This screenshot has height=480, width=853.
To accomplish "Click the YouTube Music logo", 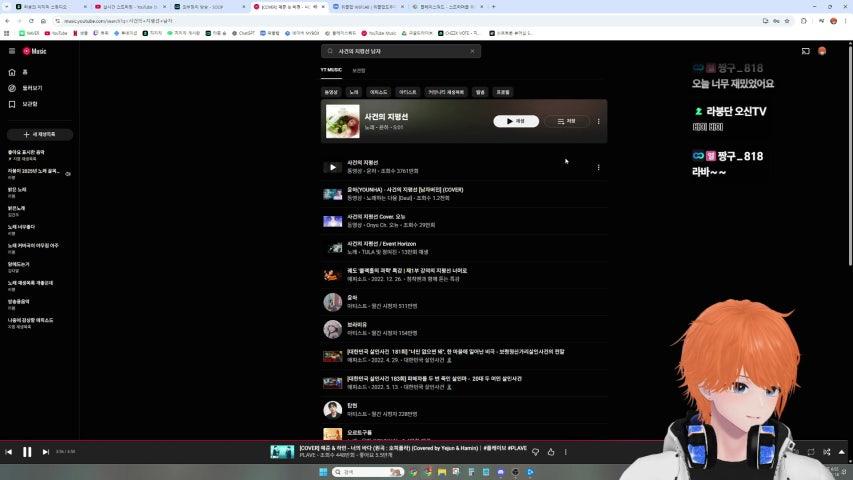I will point(36,51).
